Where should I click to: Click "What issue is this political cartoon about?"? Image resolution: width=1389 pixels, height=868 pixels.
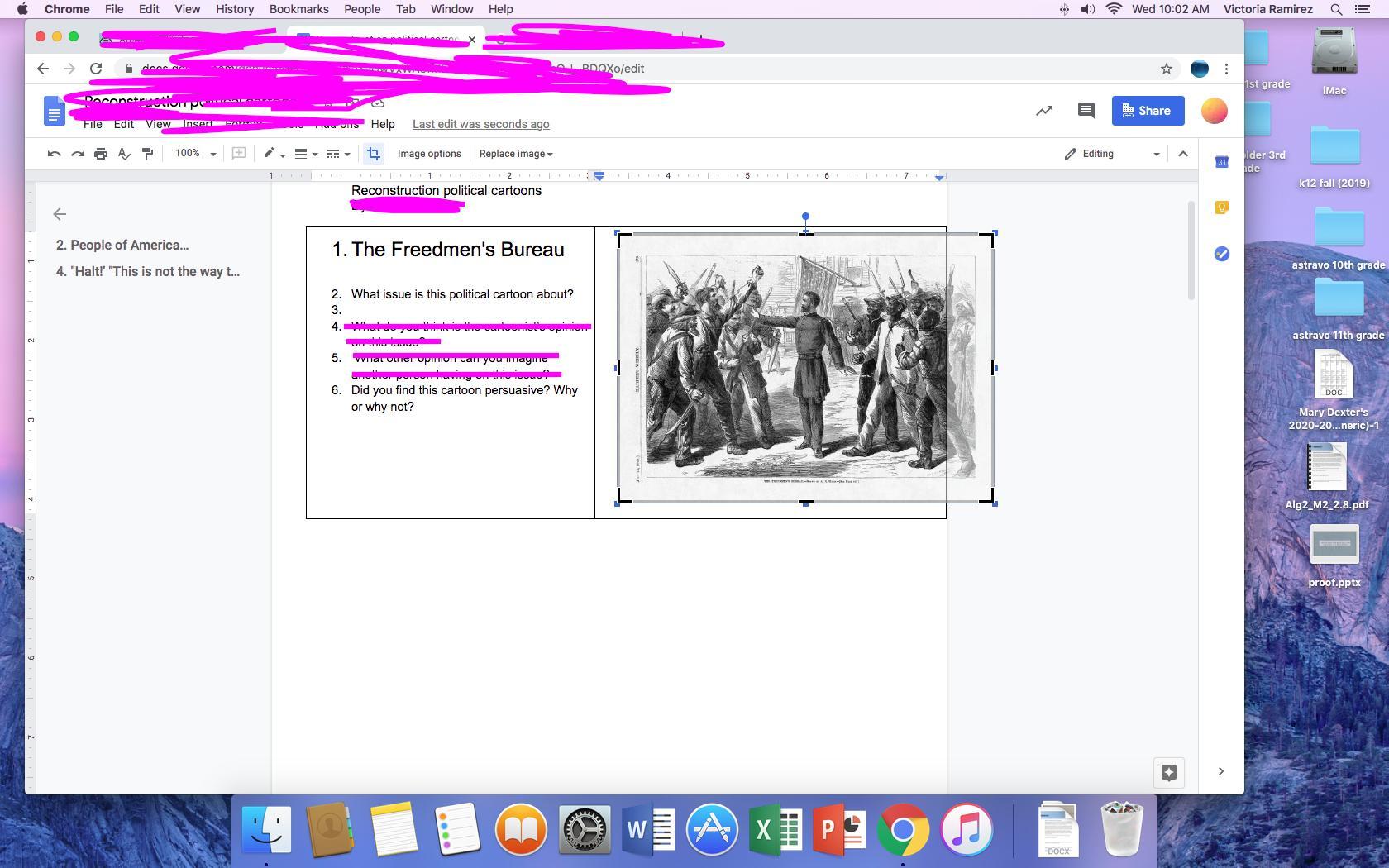click(x=462, y=294)
